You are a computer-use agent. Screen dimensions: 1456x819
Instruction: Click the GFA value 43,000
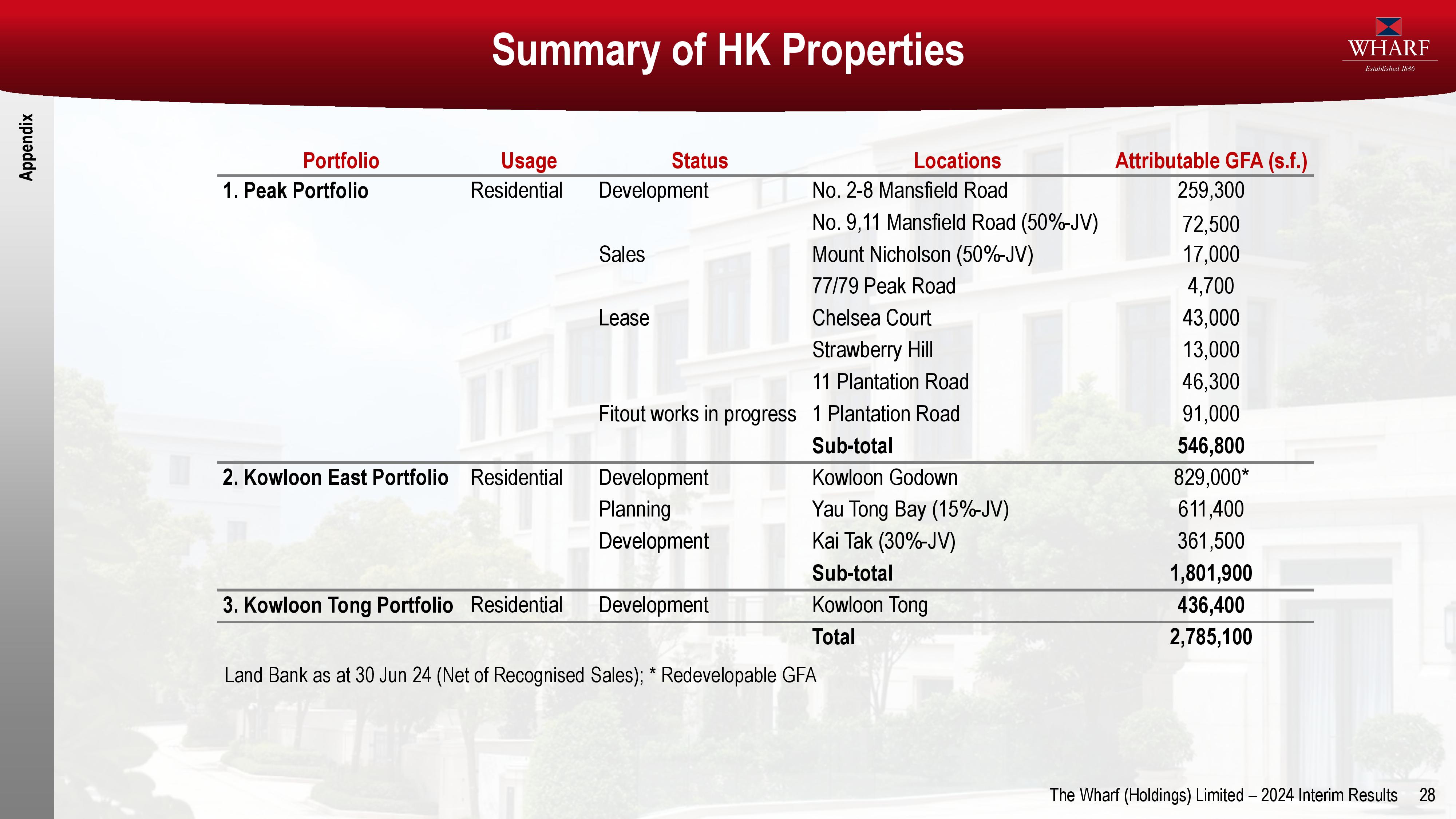tap(1211, 318)
